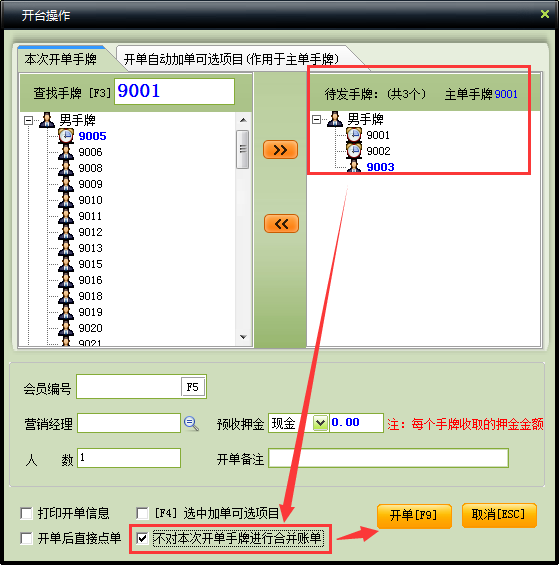Image resolution: width=559 pixels, height=565 pixels.
Task: Open the 现金 payment type dropdown
Action: tap(320, 423)
